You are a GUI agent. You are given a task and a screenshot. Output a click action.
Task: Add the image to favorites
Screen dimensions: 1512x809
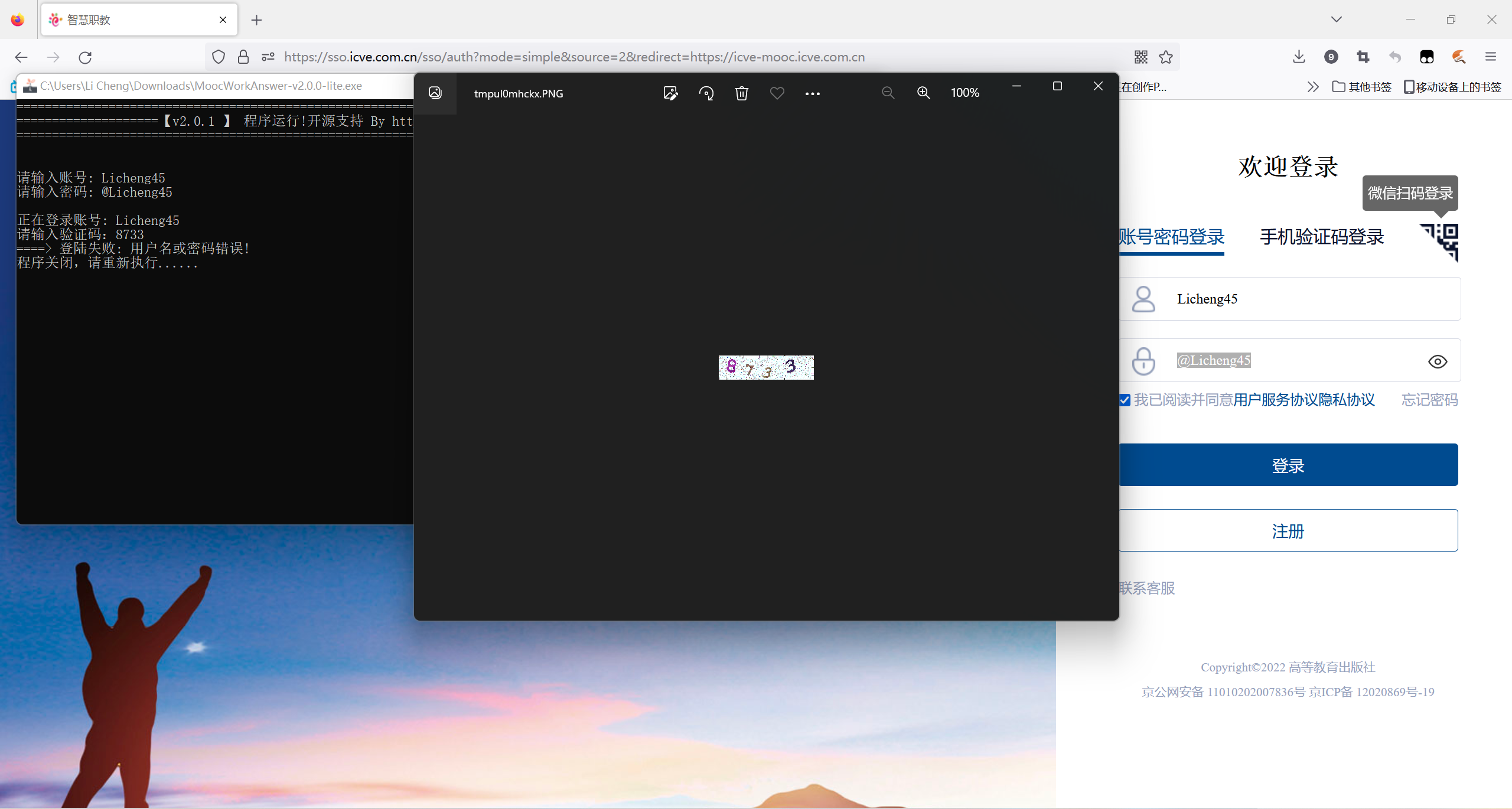coord(777,93)
